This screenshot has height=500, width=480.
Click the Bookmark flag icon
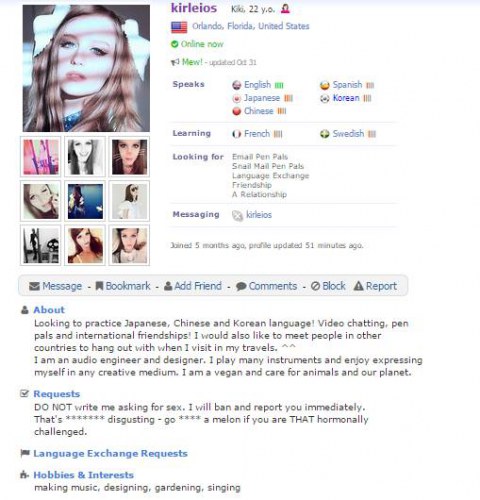pos(99,286)
